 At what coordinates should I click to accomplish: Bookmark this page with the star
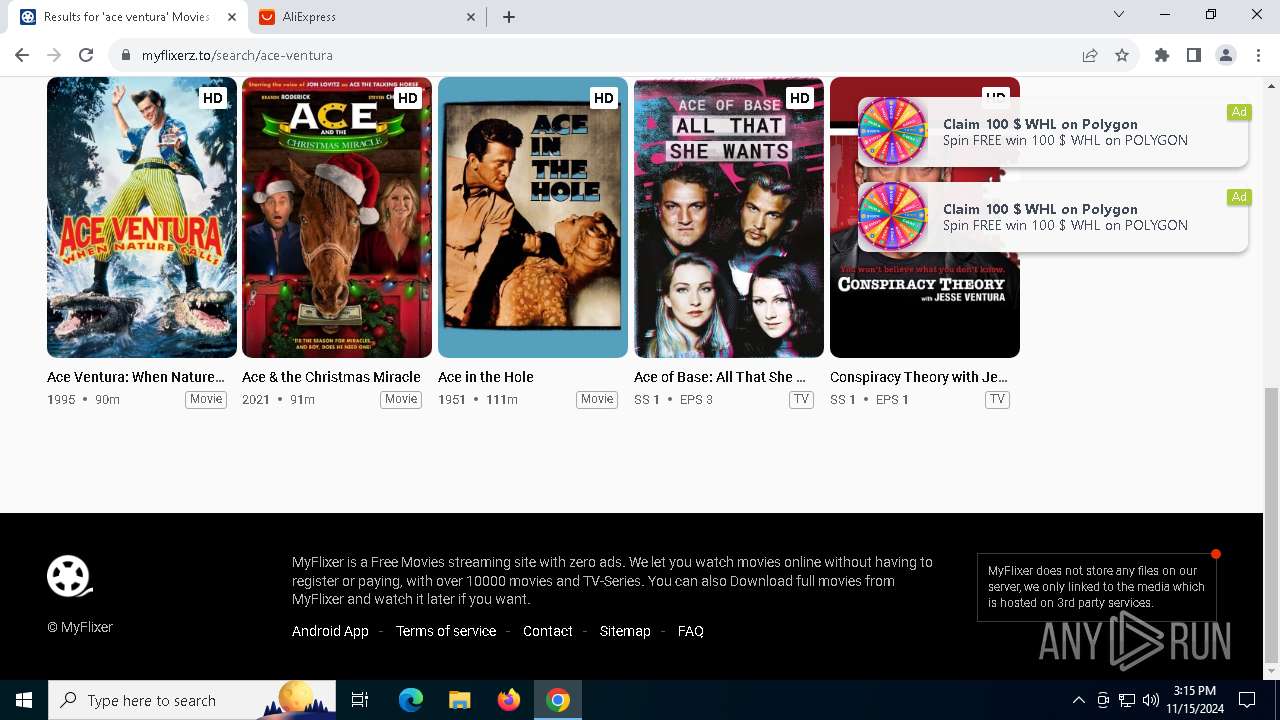point(1122,55)
